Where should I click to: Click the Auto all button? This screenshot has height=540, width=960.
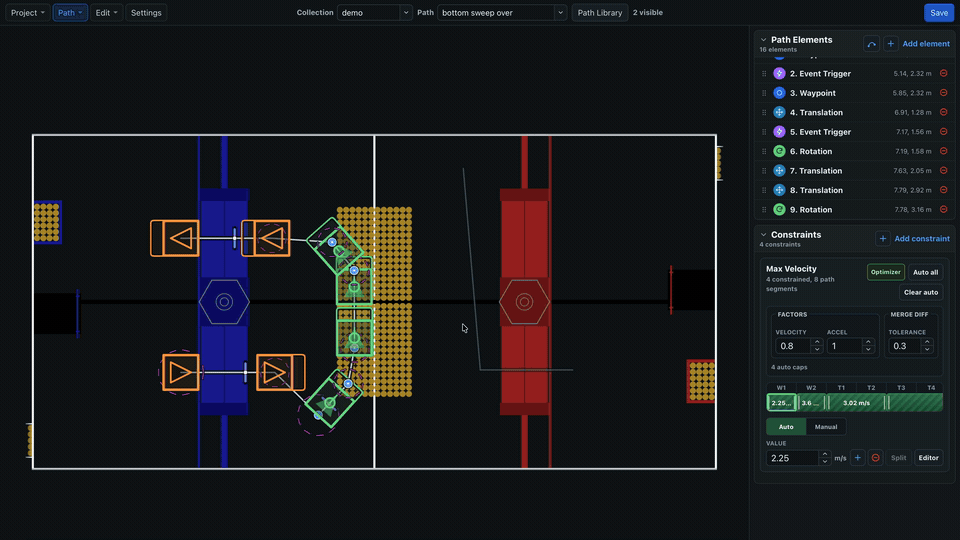925,272
